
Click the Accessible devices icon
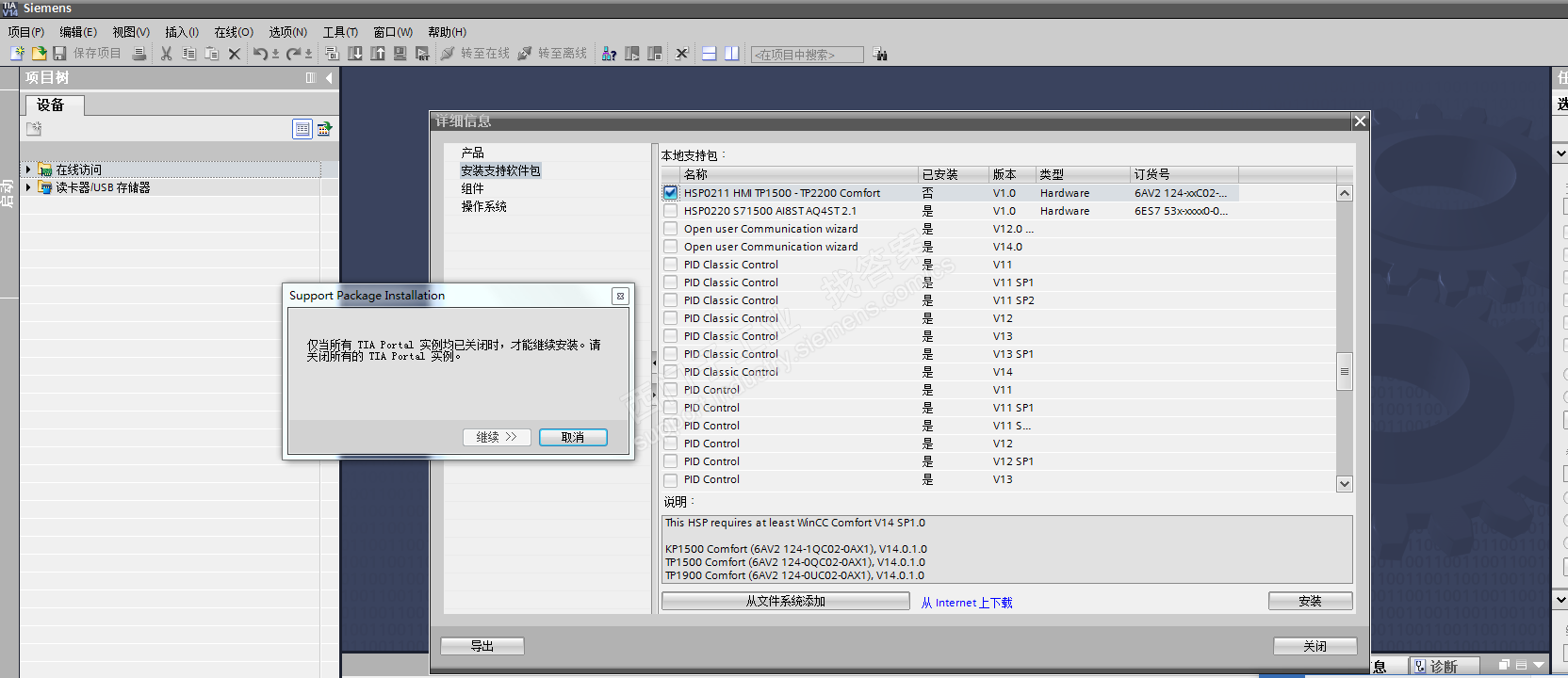coord(610,54)
